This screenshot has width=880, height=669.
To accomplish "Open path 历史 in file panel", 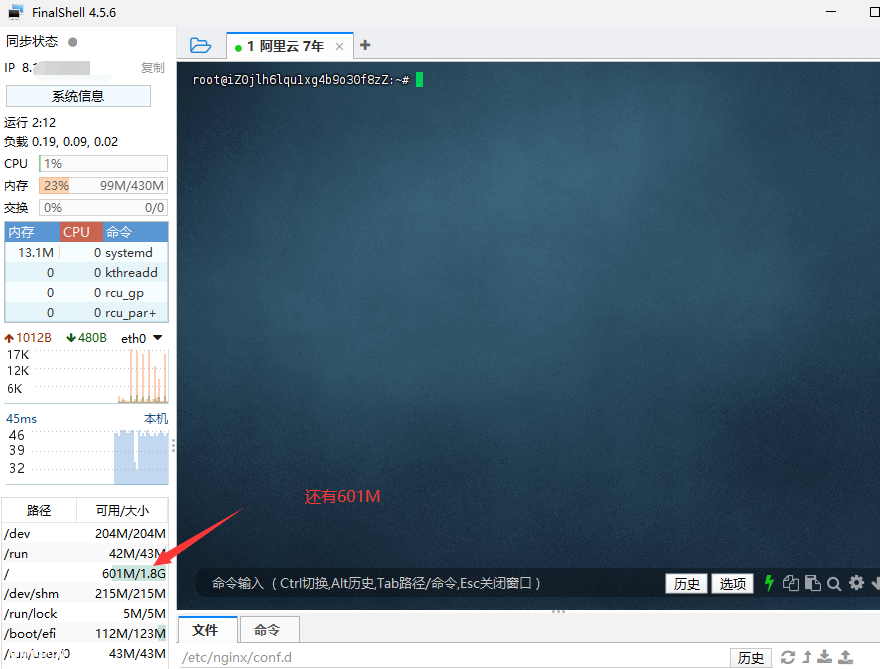I will [x=750, y=657].
